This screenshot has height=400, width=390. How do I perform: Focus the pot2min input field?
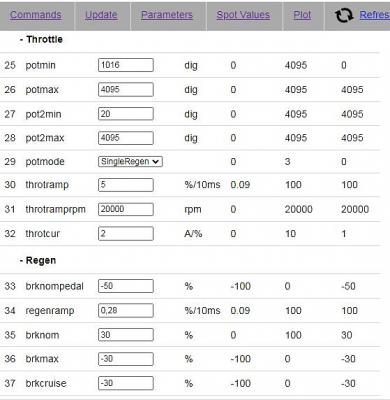tap(126, 114)
